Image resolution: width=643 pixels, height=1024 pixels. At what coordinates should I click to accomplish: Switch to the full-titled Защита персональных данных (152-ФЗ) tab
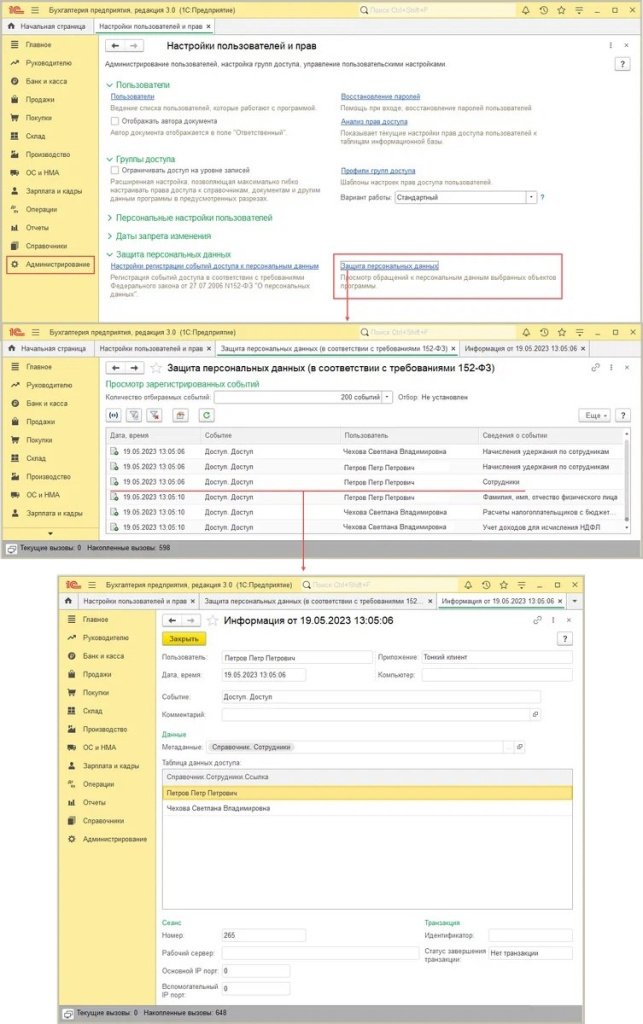(x=334, y=348)
